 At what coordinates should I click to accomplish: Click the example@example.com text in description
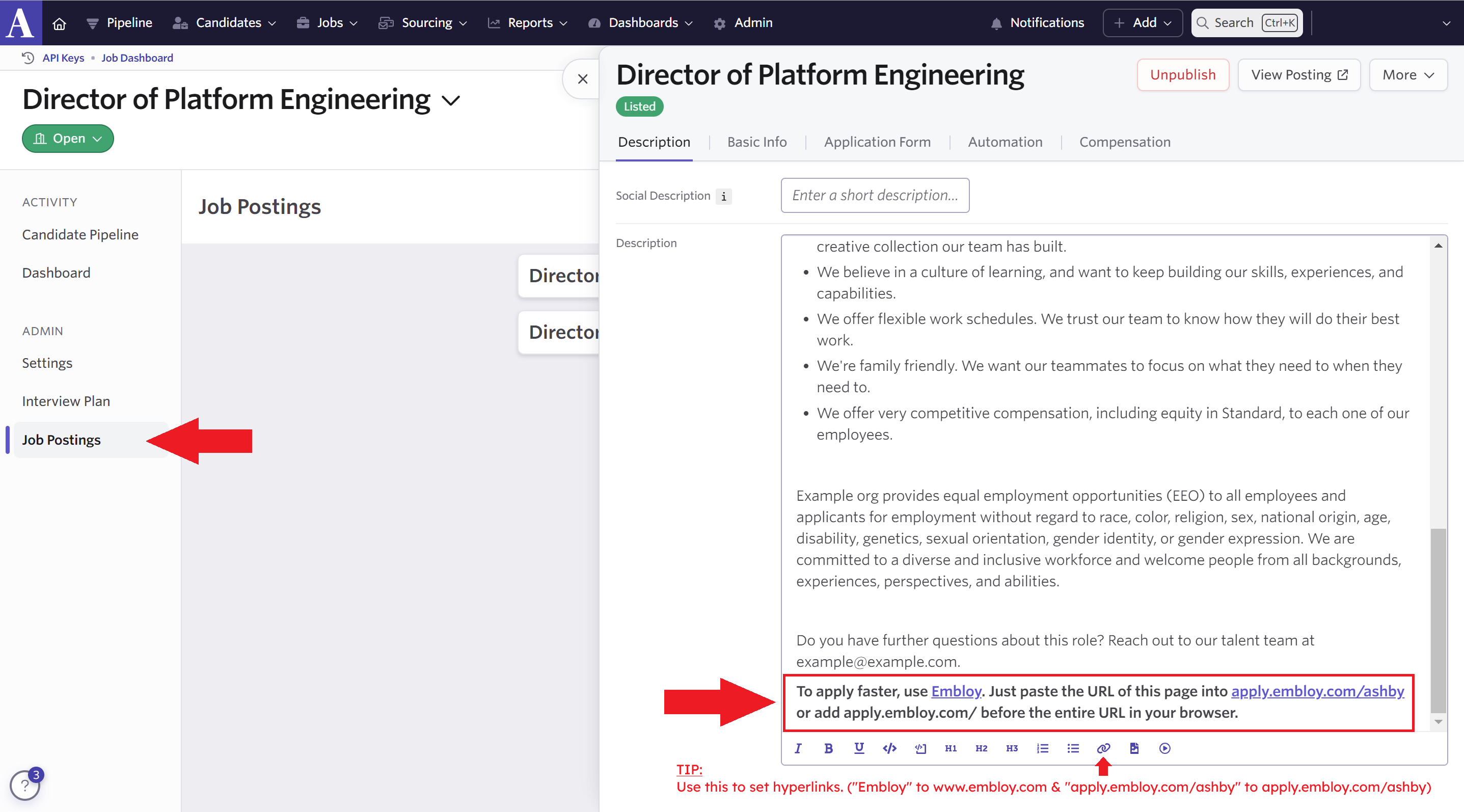click(878, 662)
